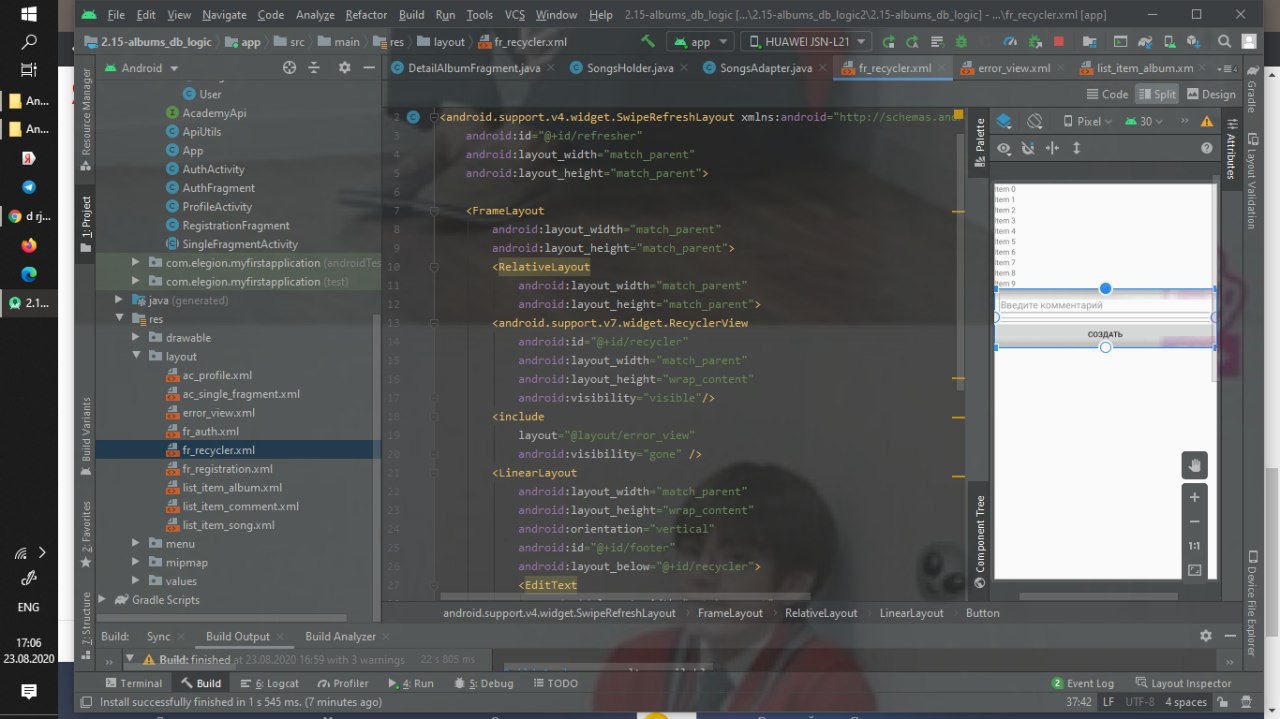Open Project panel settings gear
The image size is (1280, 719).
point(344,68)
